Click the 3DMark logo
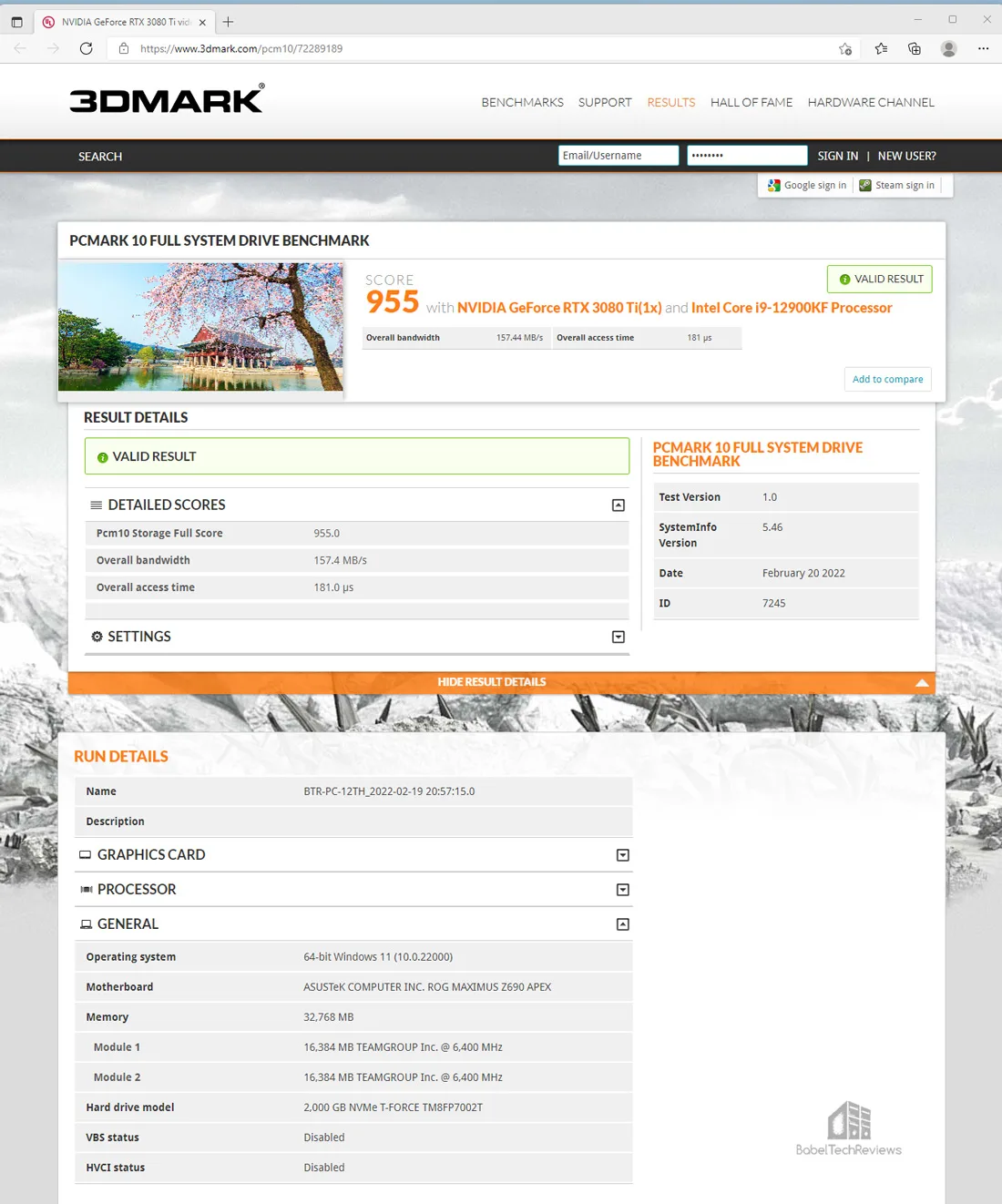 pyautogui.click(x=167, y=99)
